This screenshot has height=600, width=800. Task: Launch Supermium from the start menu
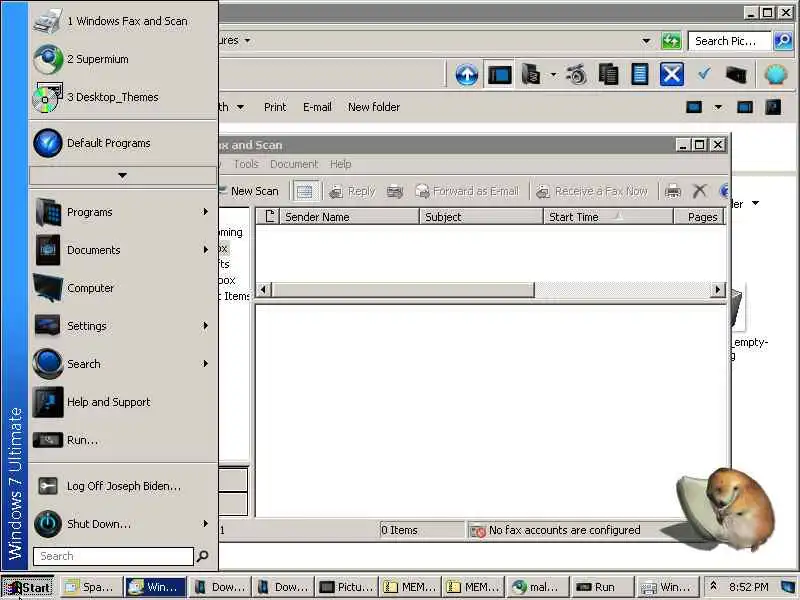click(123, 59)
